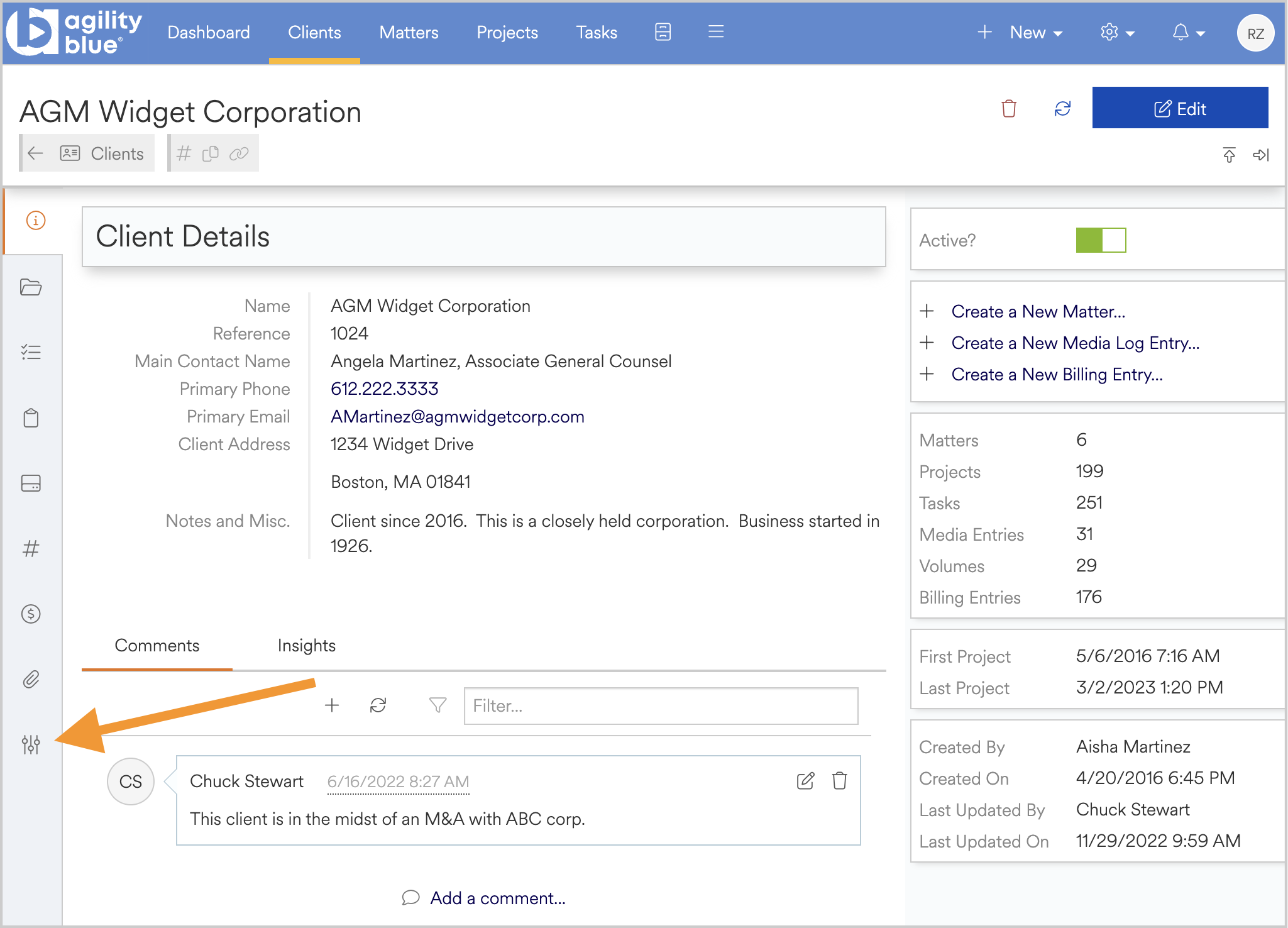Open the Matters menu item

(x=409, y=32)
